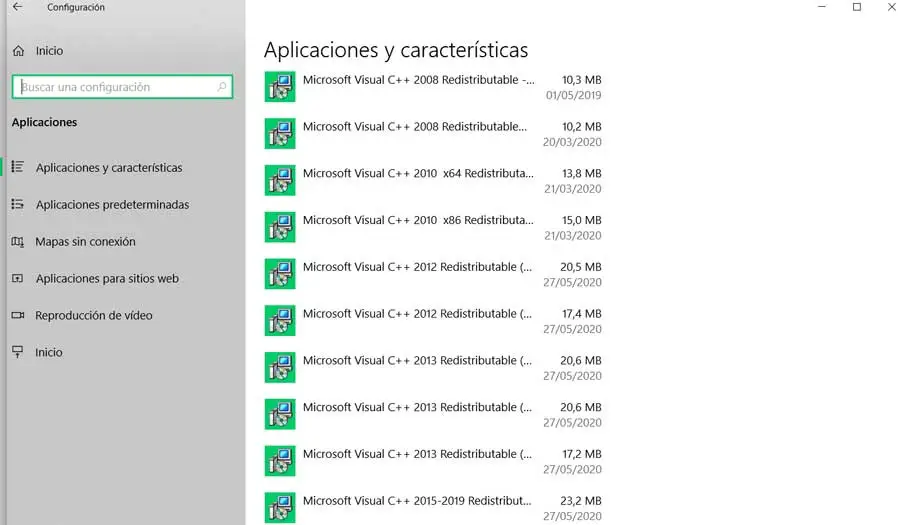The image size is (900, 525).
Task: Maximize the Configuración window
Action: 857,7
